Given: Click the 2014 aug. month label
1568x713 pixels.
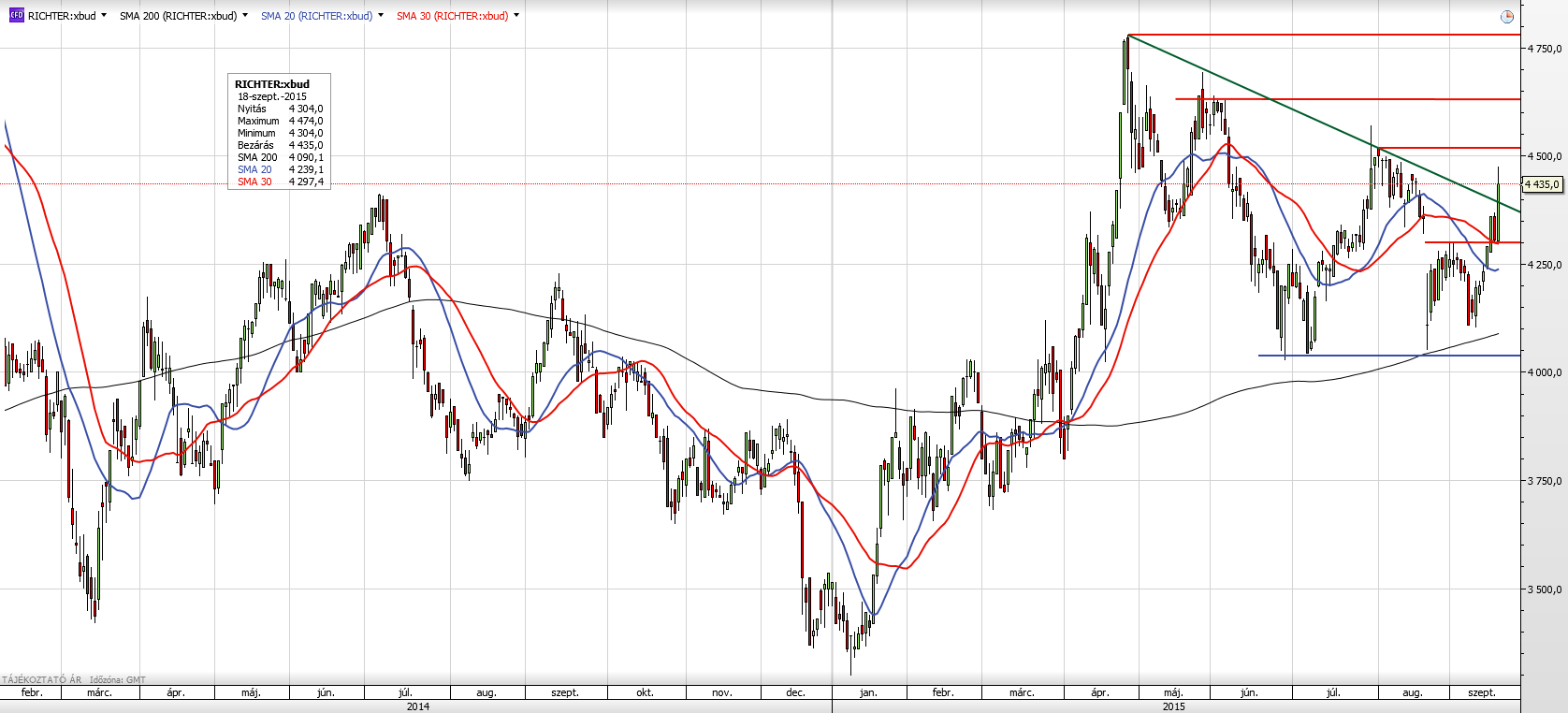Looking at the screenshot, I should [x=486, y=692].
